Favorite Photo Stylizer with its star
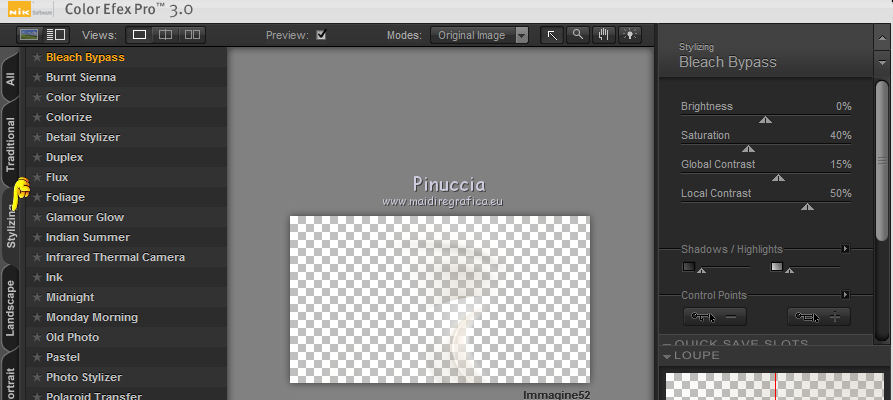The width and height of the screenshot is (893, 400). pyautogui.click(x=37, y=377)
